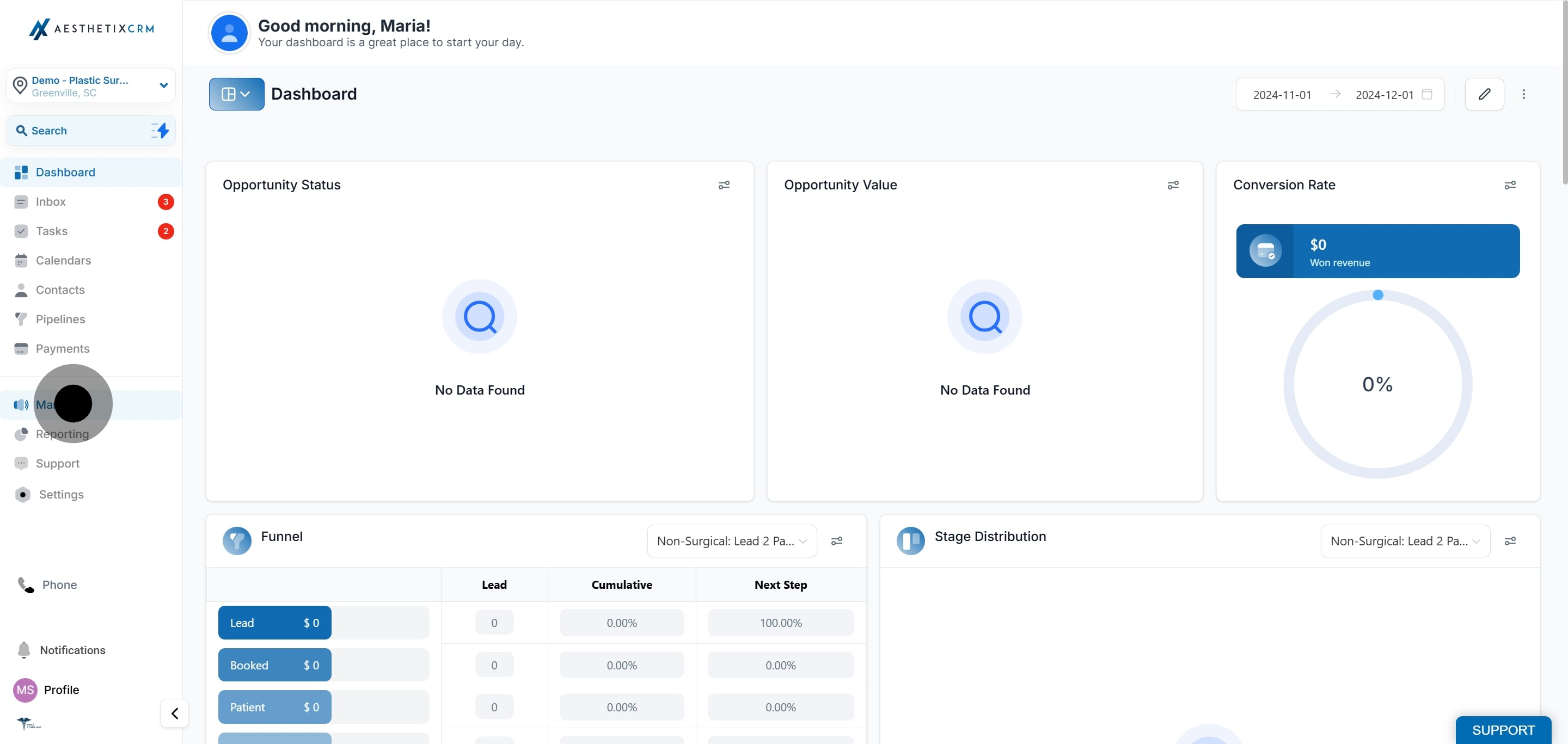Open Inbox from the sidebar
Image resolution: width=1568 pixels, height=744 pixels.
pyautogui.click(x=51, y=202)
